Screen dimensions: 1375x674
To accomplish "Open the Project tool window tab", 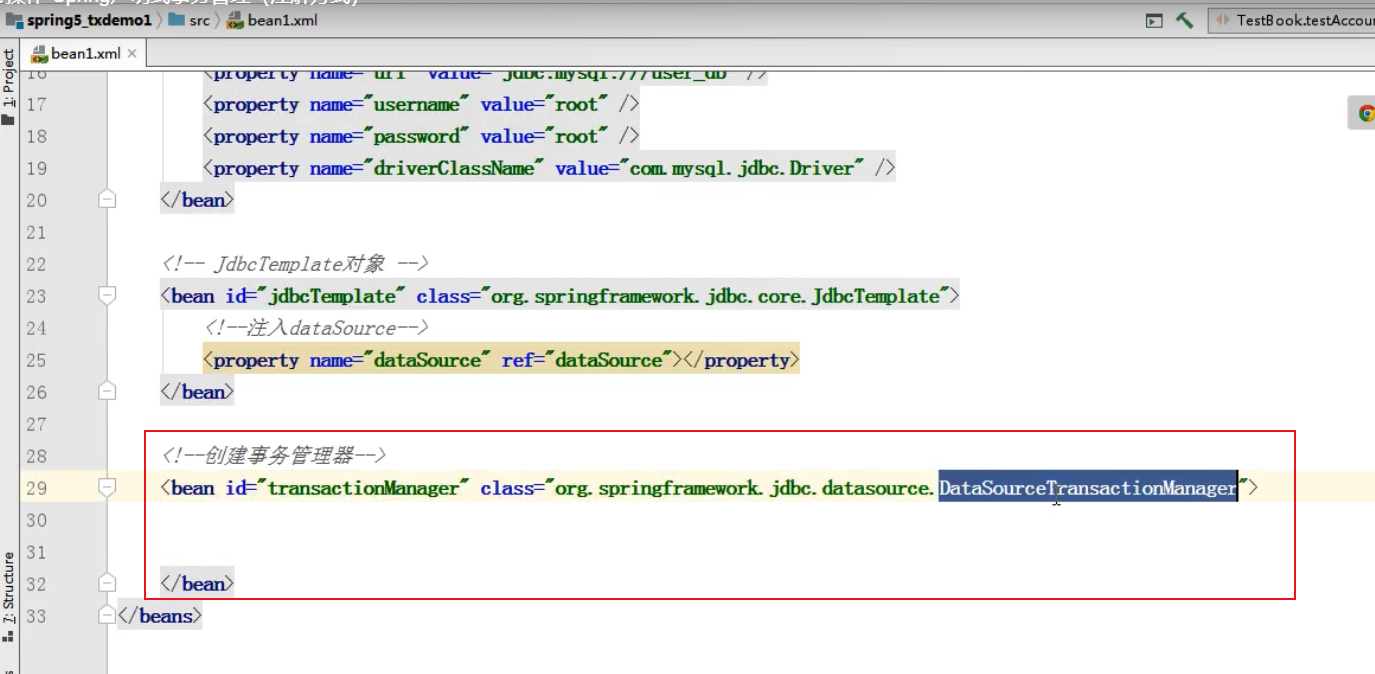I will [x=9, y=87].
